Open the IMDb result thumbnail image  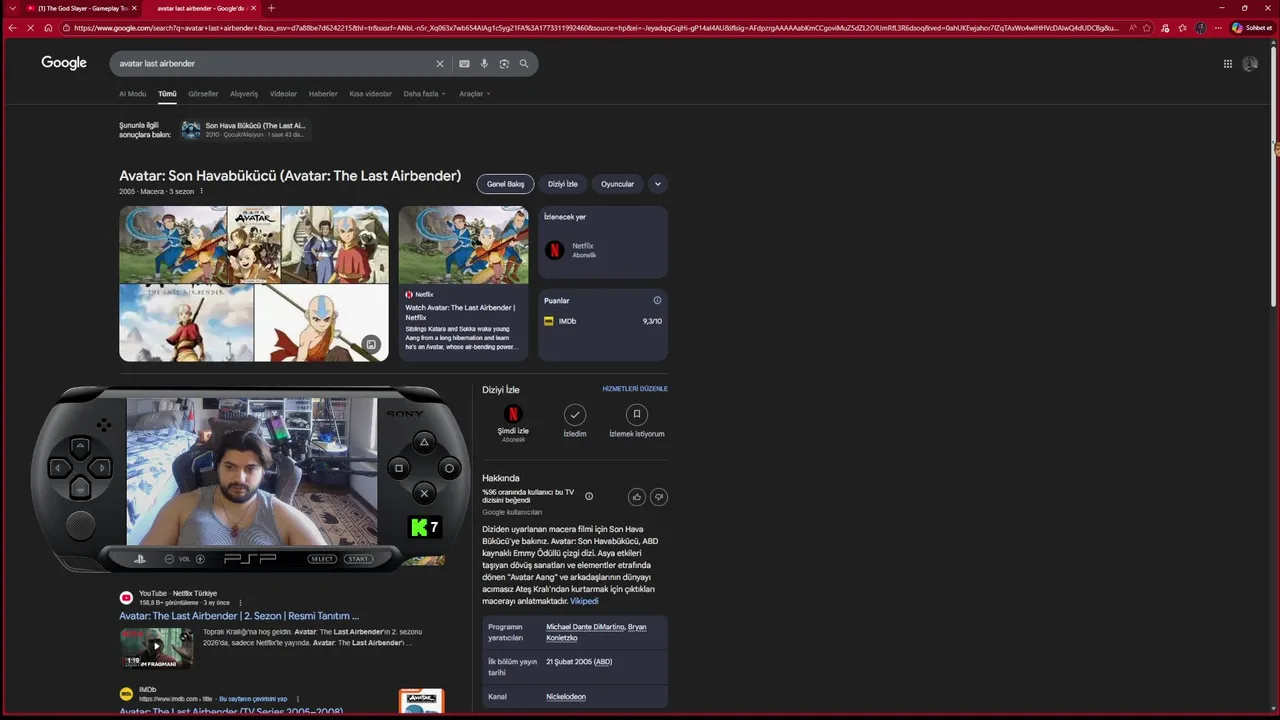(421, 701)
